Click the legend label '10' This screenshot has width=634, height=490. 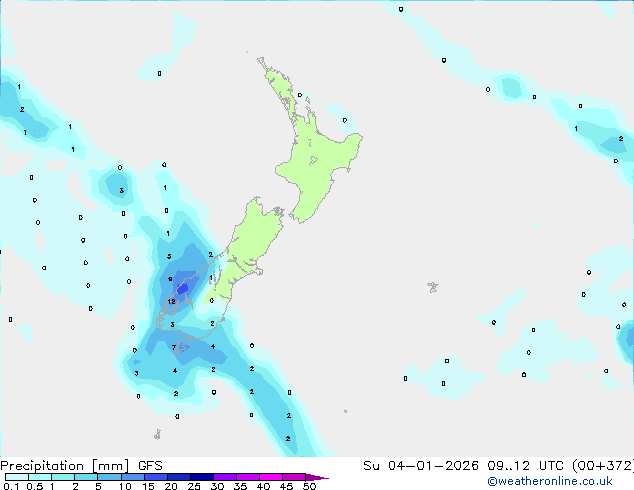coord(125,486)
